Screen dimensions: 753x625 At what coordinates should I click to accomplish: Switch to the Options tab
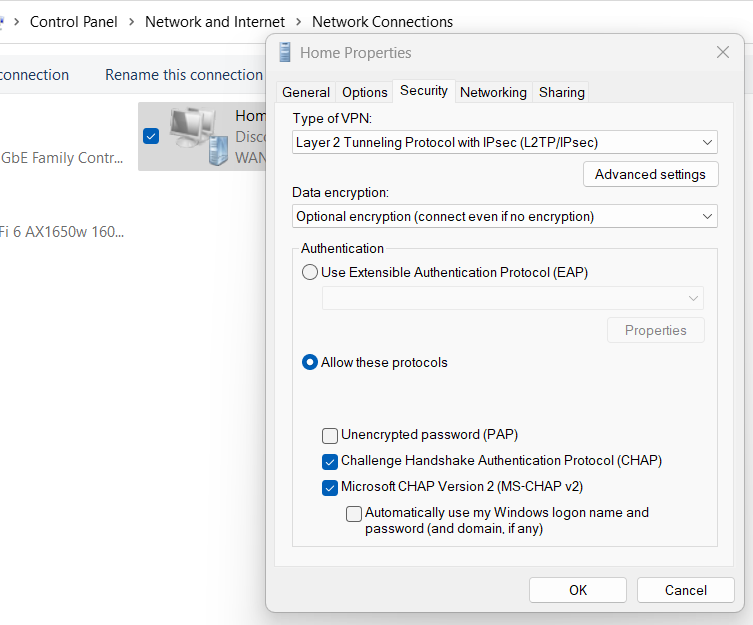(365, 92)
